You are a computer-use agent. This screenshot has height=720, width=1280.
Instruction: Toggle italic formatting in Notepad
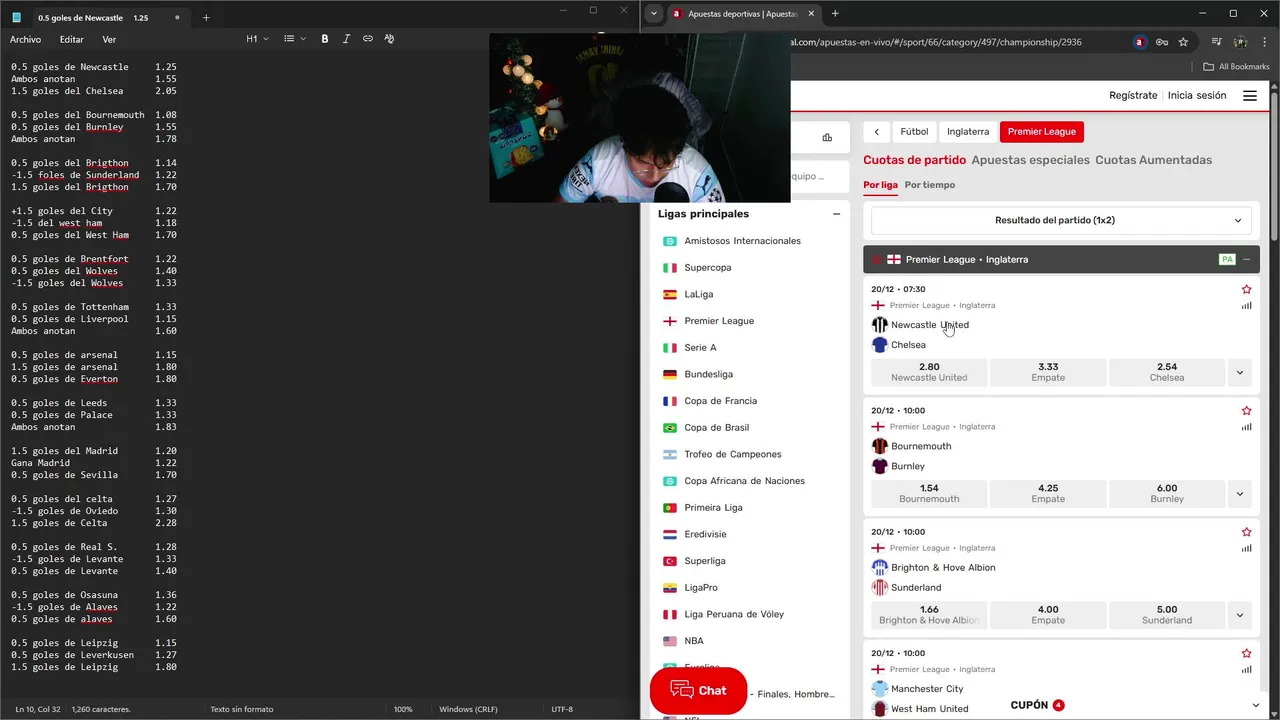(346, 39)
